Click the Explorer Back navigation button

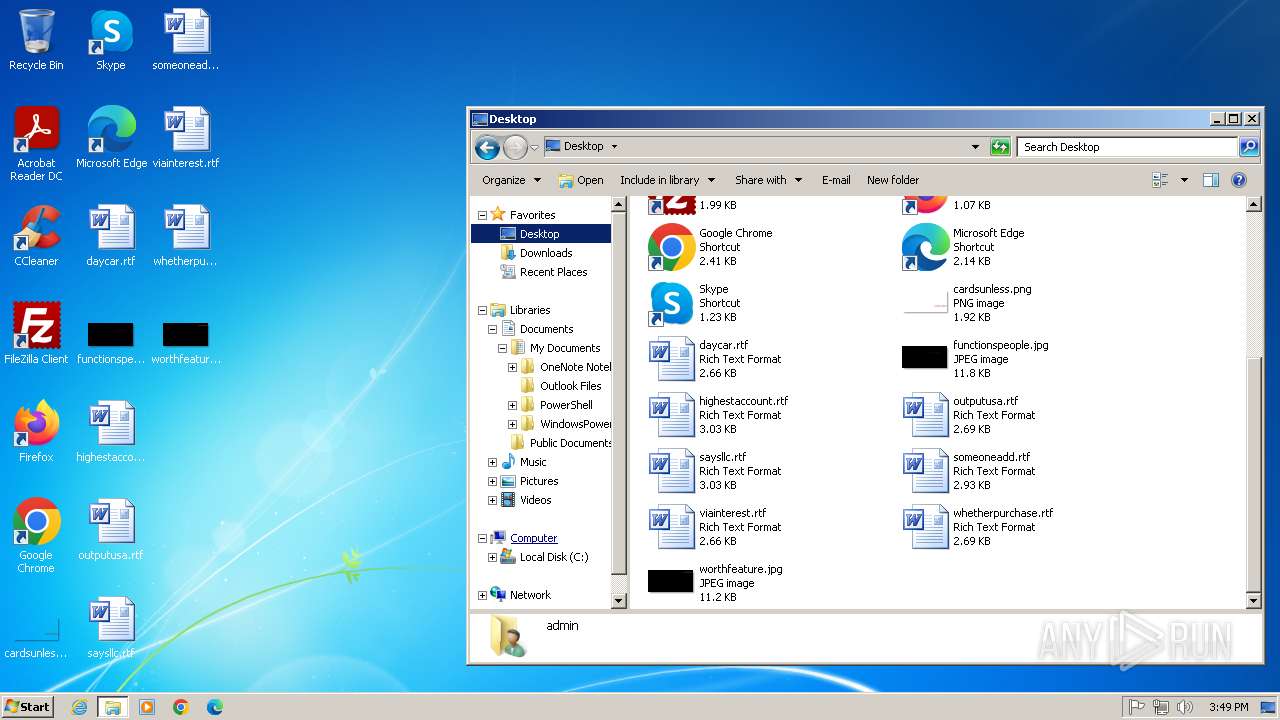(487, 148)
